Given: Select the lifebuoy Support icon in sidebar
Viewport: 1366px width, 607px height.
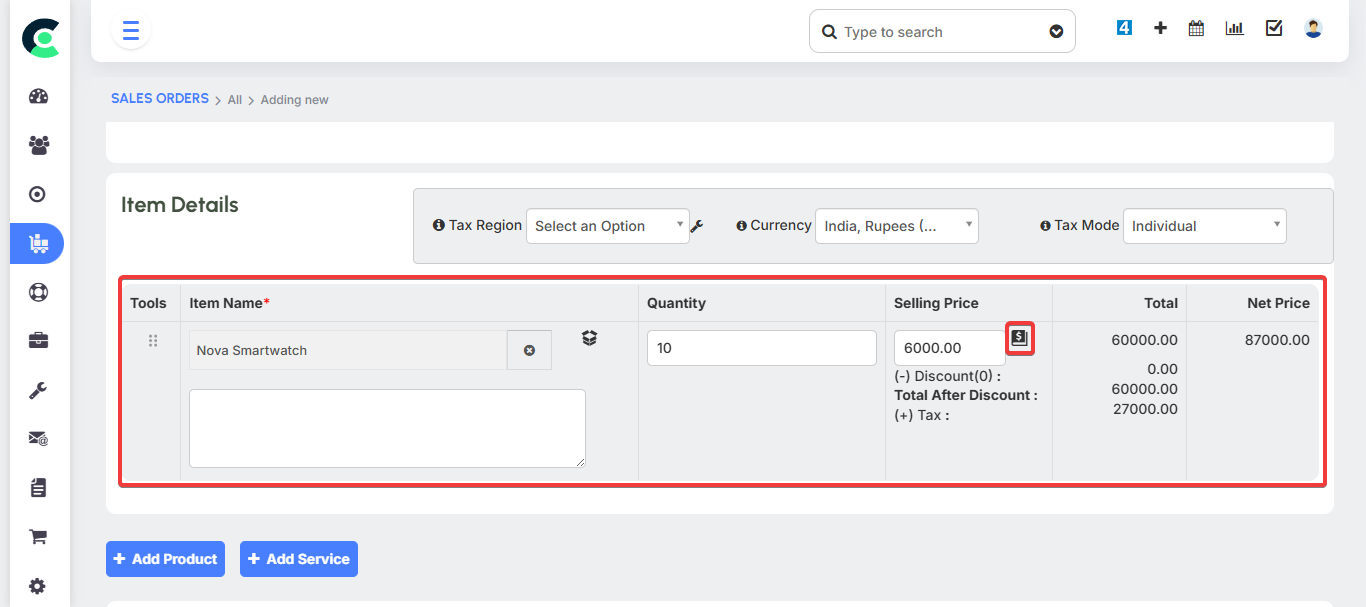Looking at the screenshot, I should tap(37, 292).
